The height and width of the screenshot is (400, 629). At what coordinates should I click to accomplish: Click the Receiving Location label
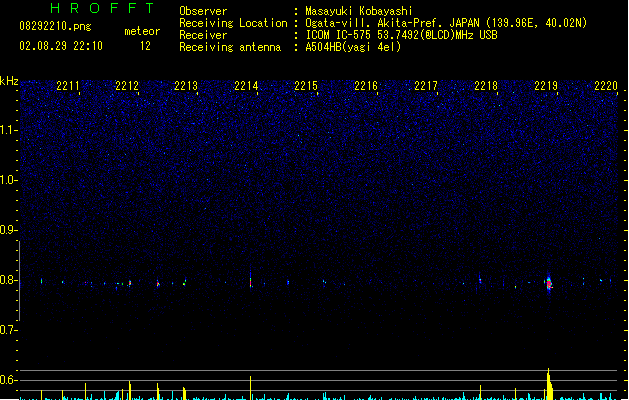233,23
